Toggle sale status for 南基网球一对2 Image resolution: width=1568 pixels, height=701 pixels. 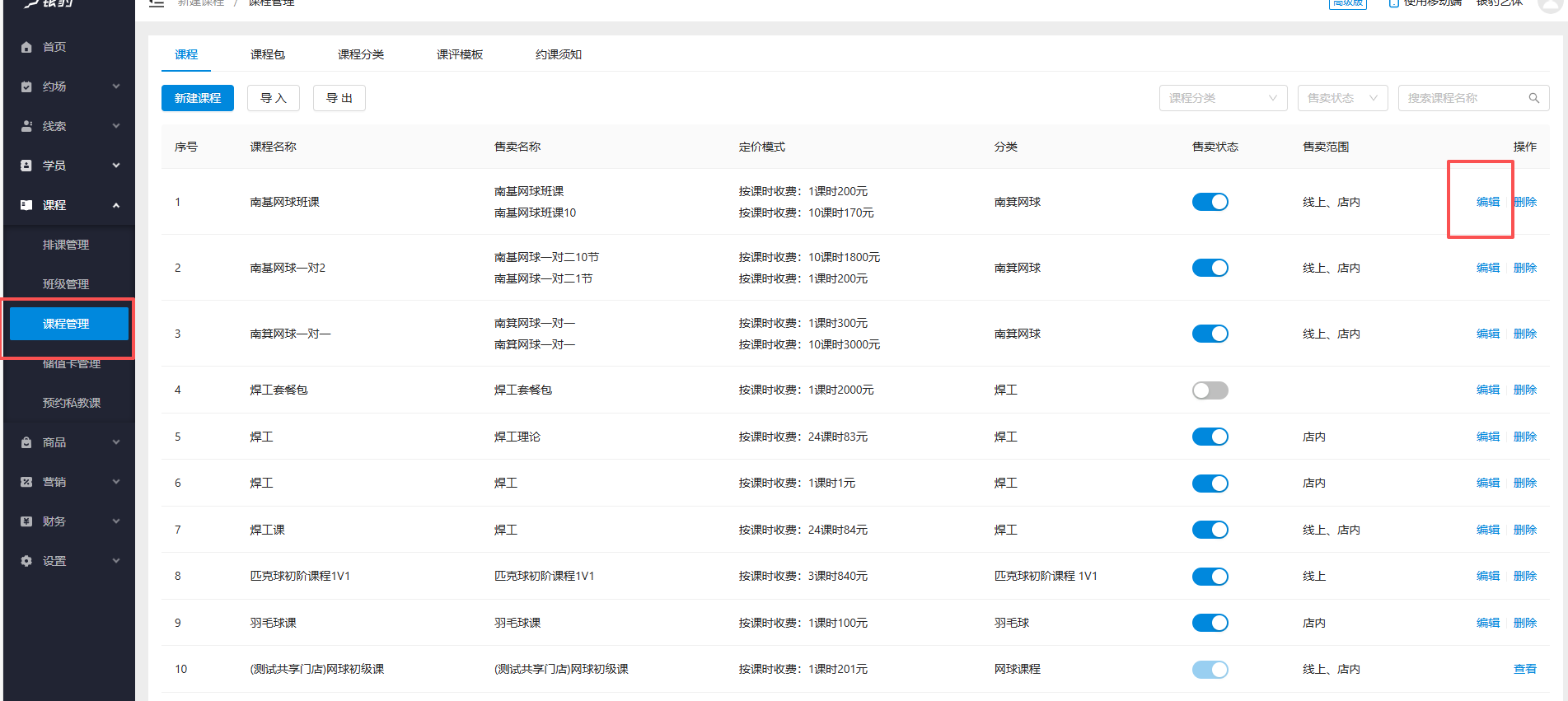coord(1210,268)
